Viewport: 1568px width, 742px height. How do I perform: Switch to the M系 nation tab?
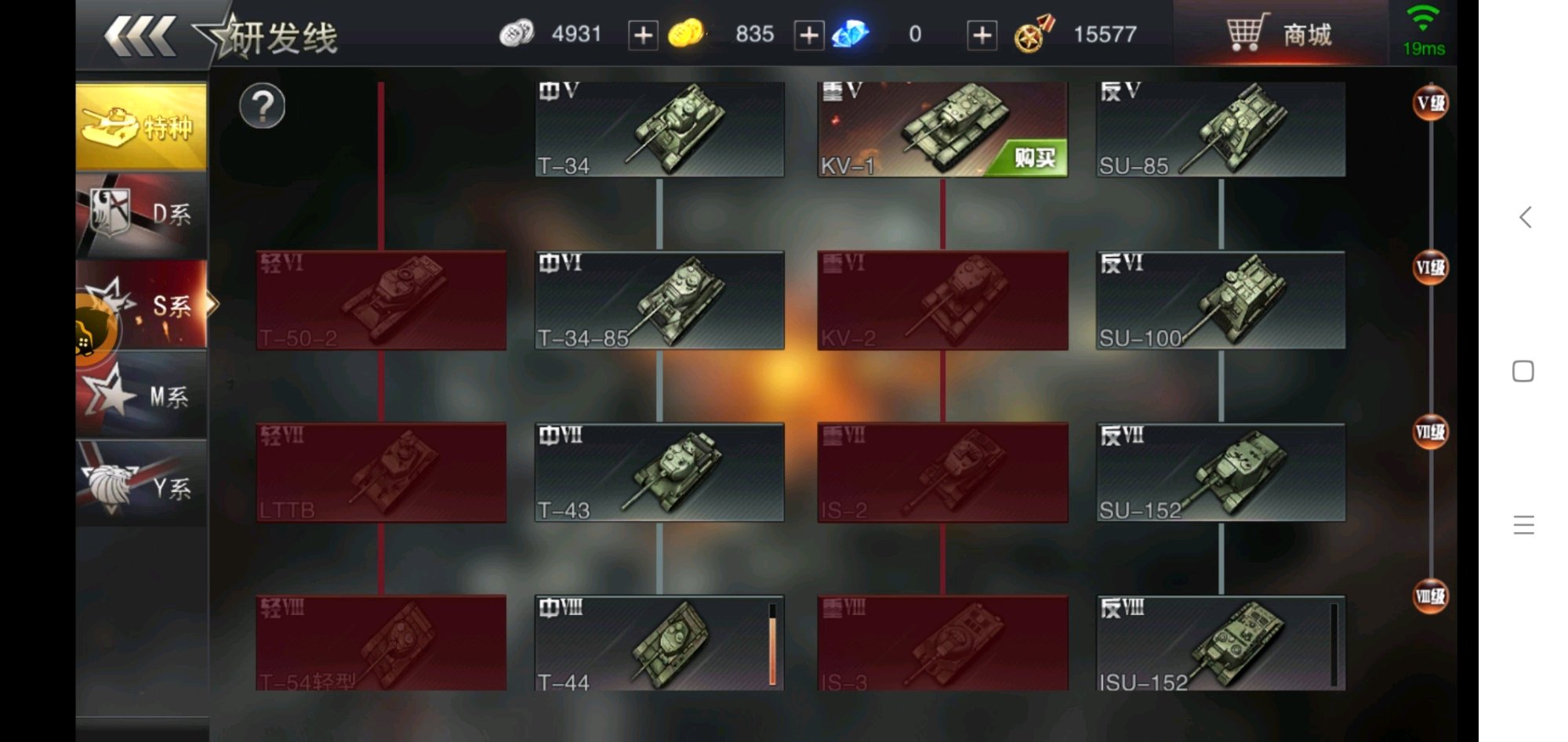pos(141,395)
